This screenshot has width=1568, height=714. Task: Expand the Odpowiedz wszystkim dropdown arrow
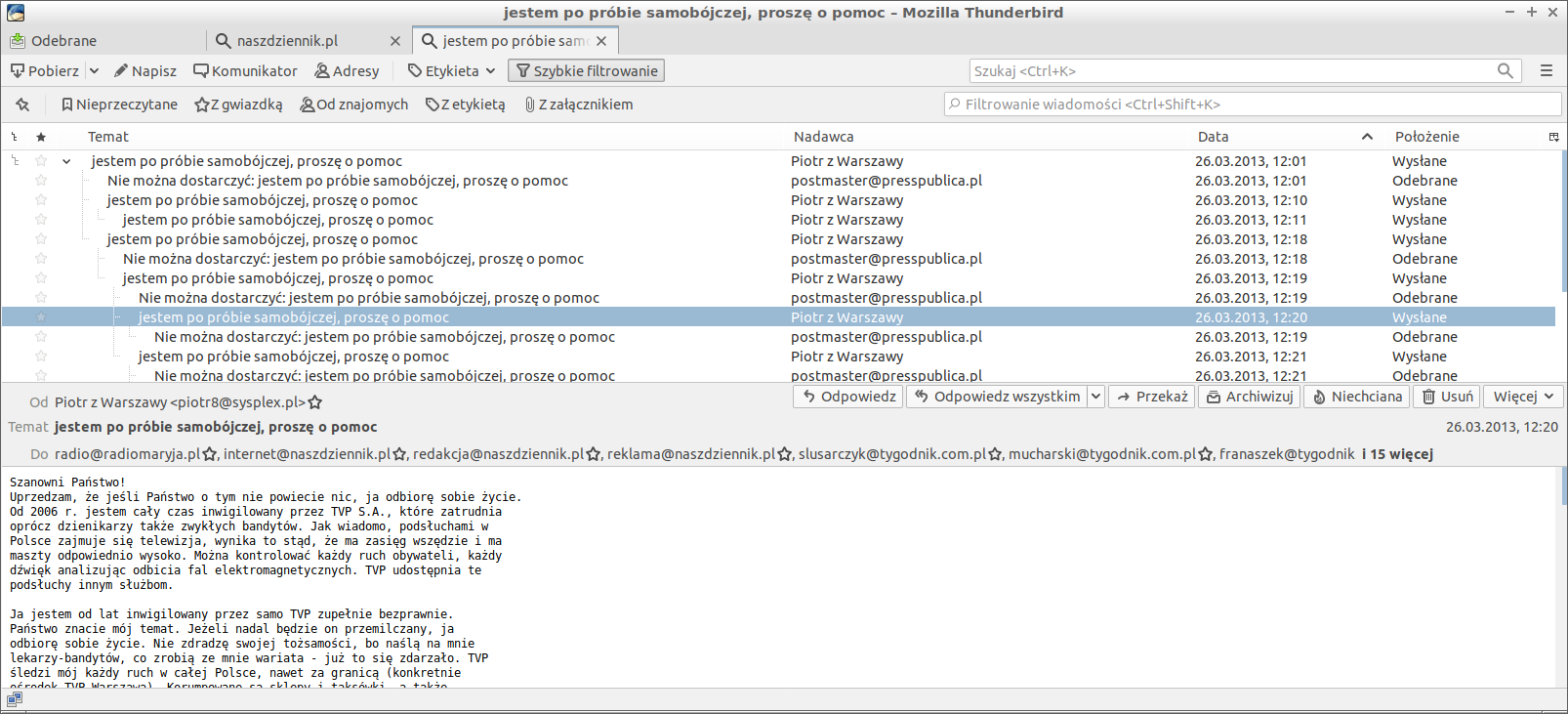pyautogui.click(x=1095, y=397)
